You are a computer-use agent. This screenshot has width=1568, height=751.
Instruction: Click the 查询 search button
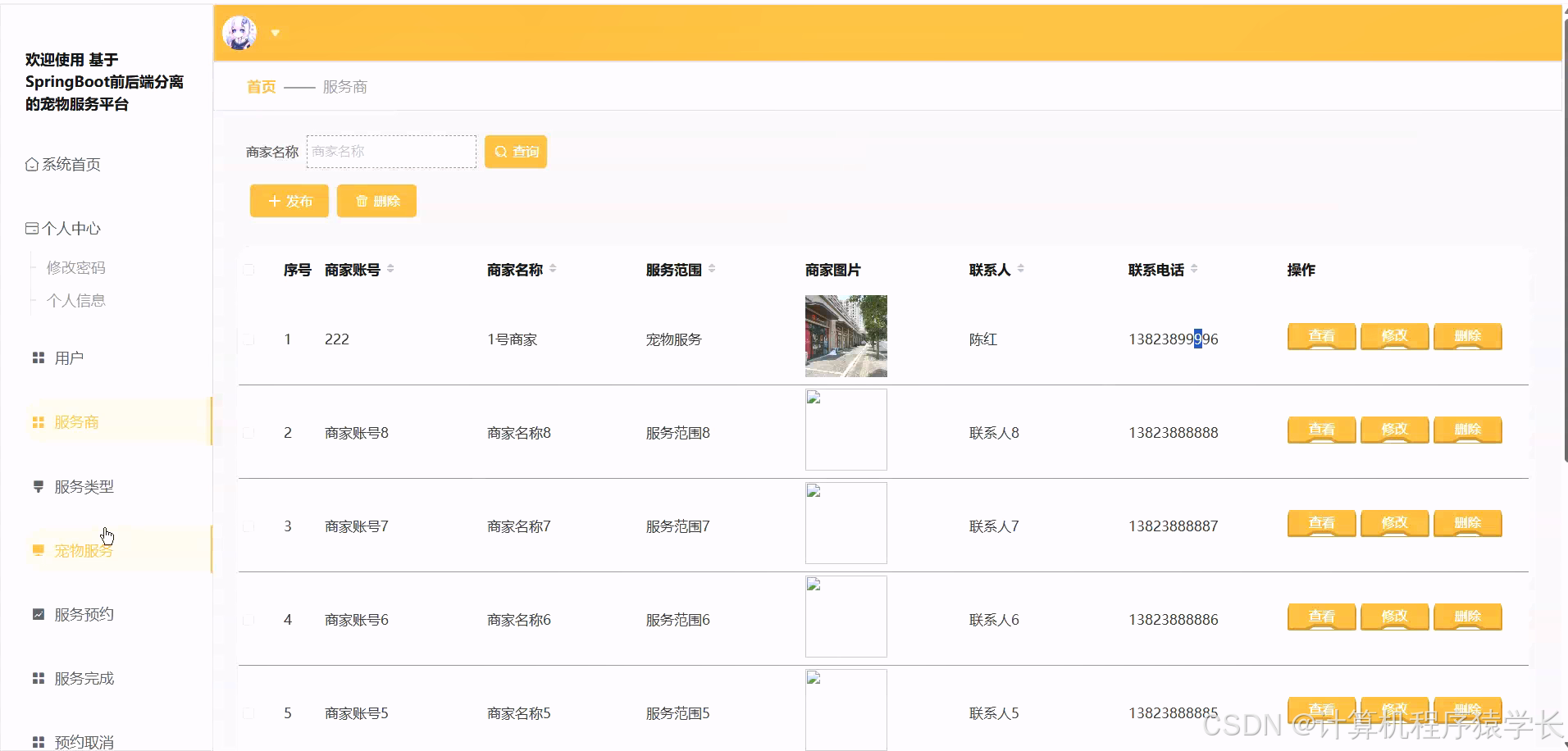click(x=516, y=152)
